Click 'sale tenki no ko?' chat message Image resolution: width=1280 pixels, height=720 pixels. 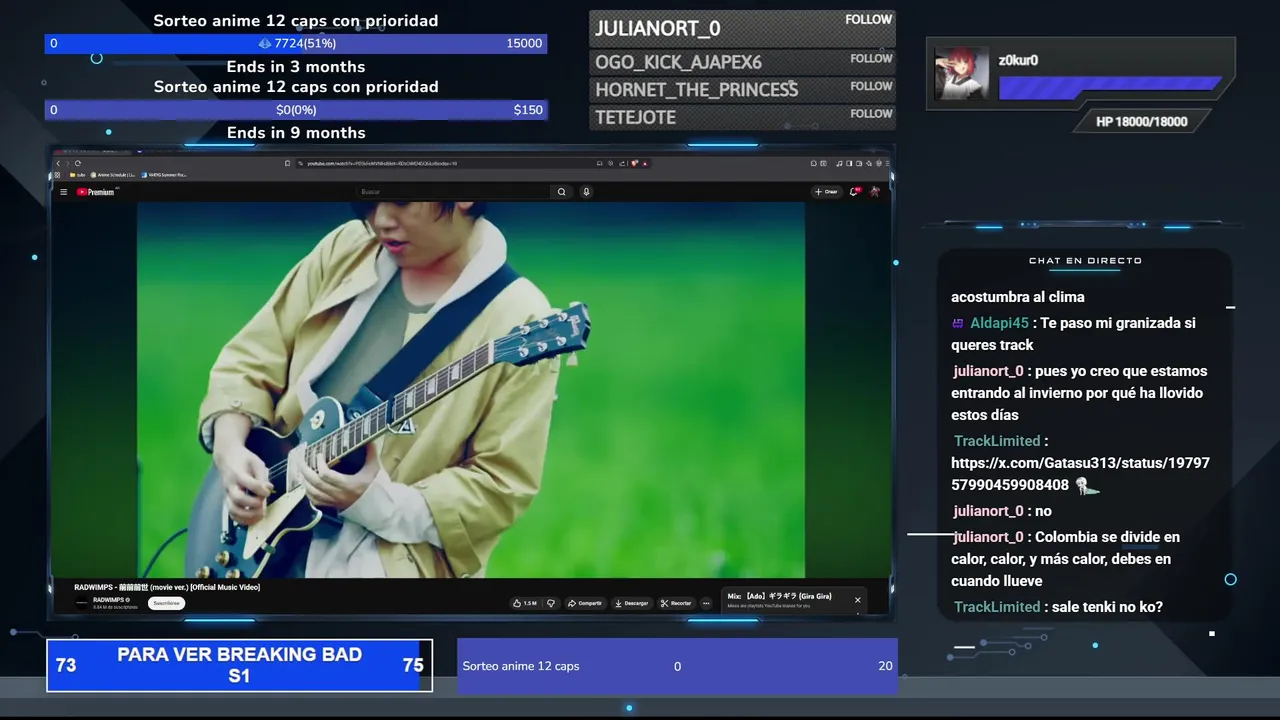coord(1107,607)
